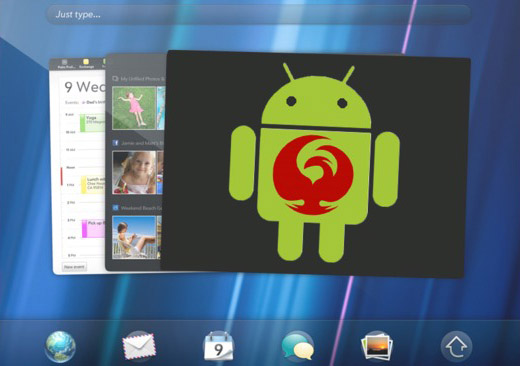Screen dimensions: 520x366
Task: Open the Messaging chat bubbles icon
Action: (x=298, y=347)
